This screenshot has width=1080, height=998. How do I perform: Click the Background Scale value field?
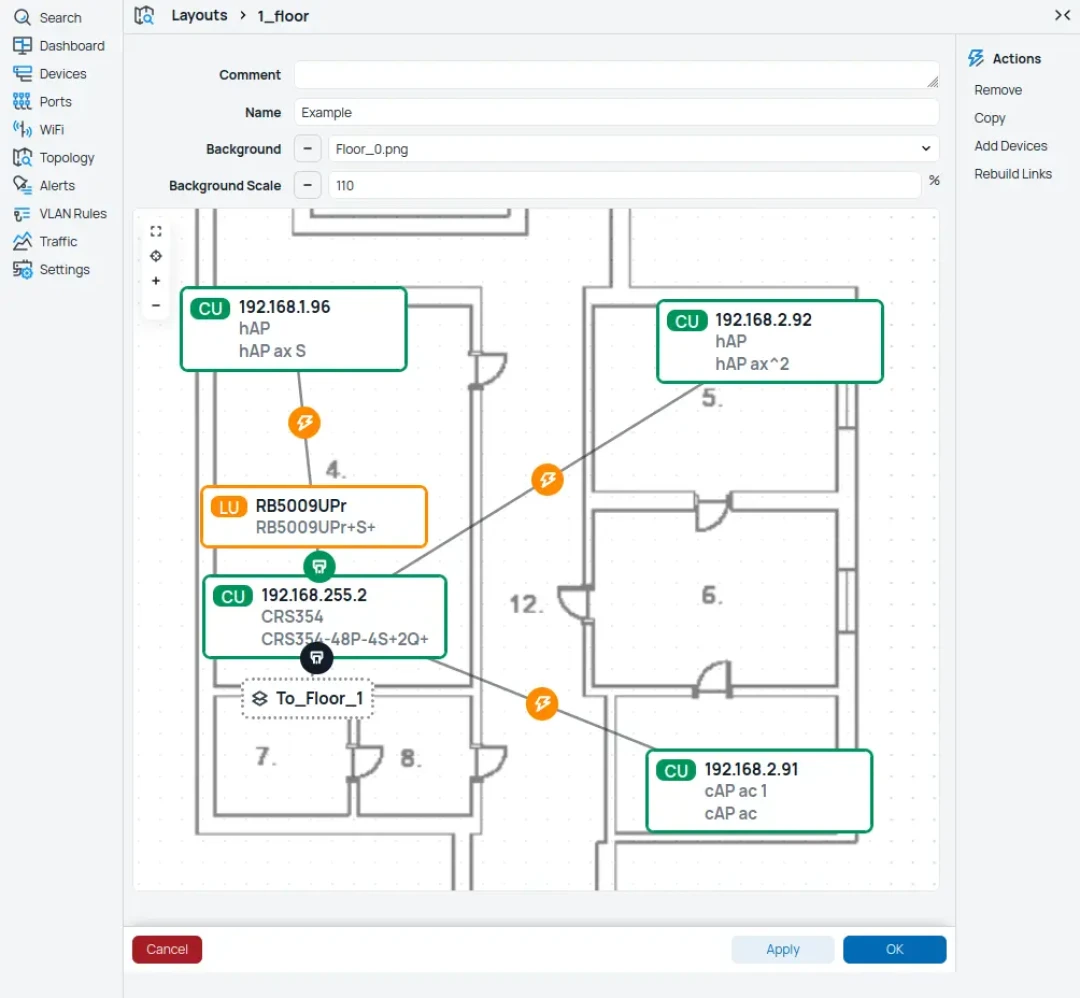[x=624, y=185]
